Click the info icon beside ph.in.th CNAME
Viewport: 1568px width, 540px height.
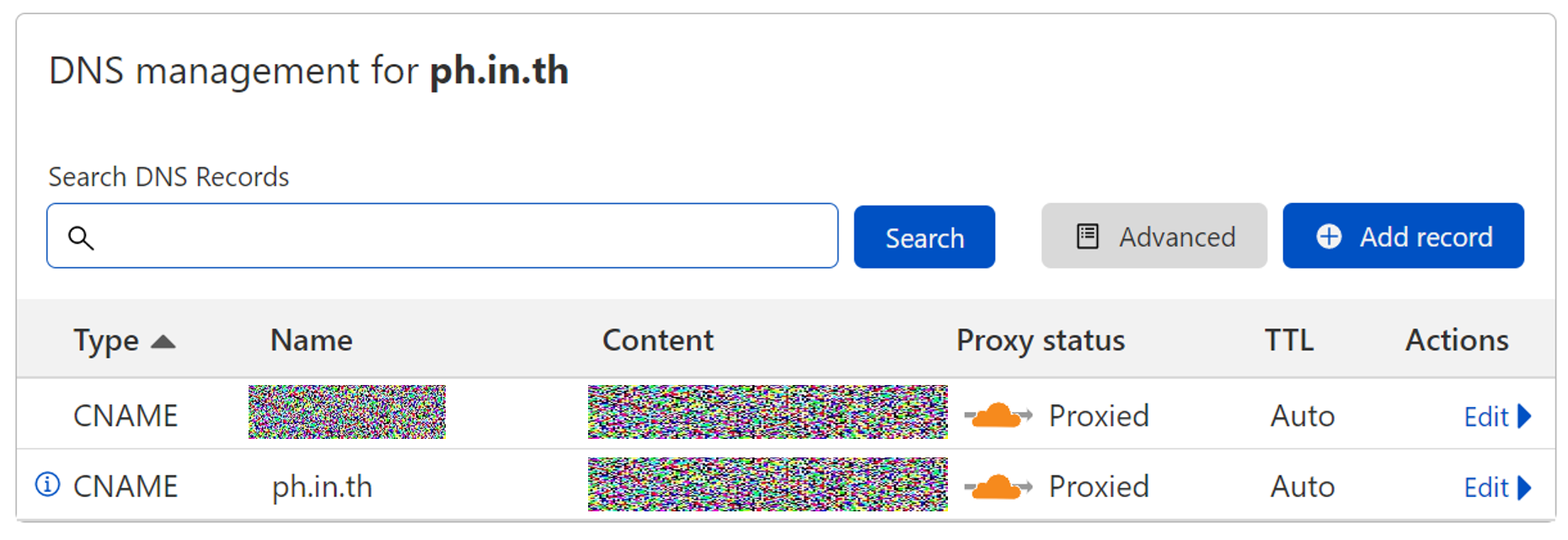[47, 484]
